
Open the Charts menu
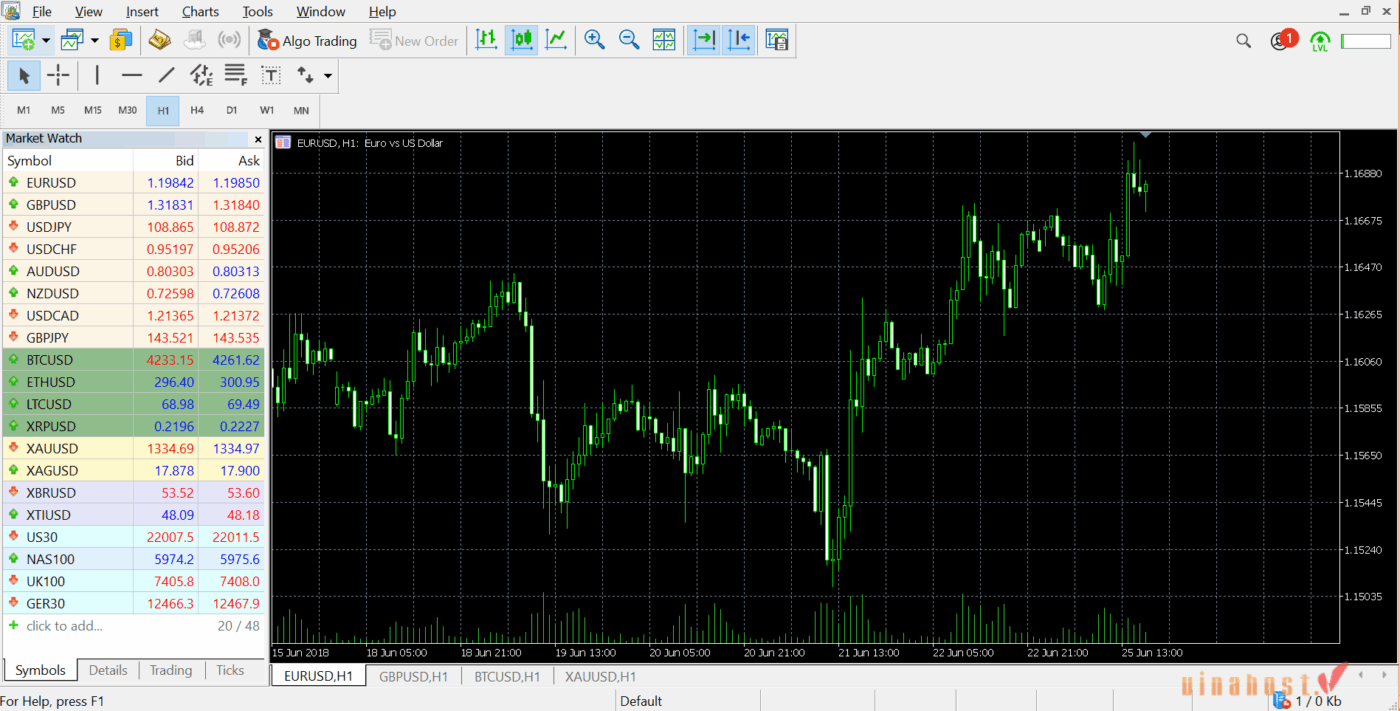(199, 11)
